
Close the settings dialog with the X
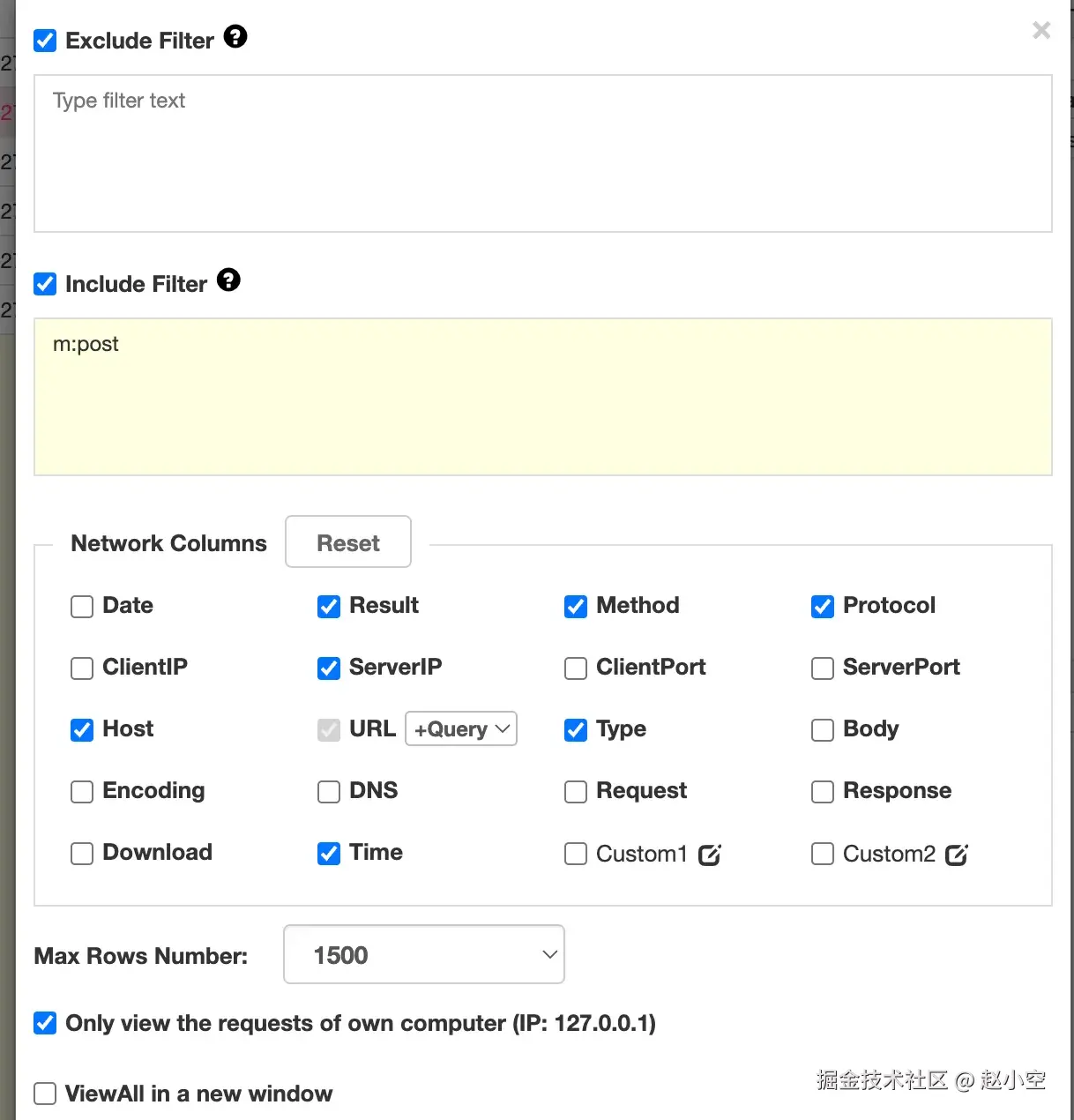[x=1041, y=31]
